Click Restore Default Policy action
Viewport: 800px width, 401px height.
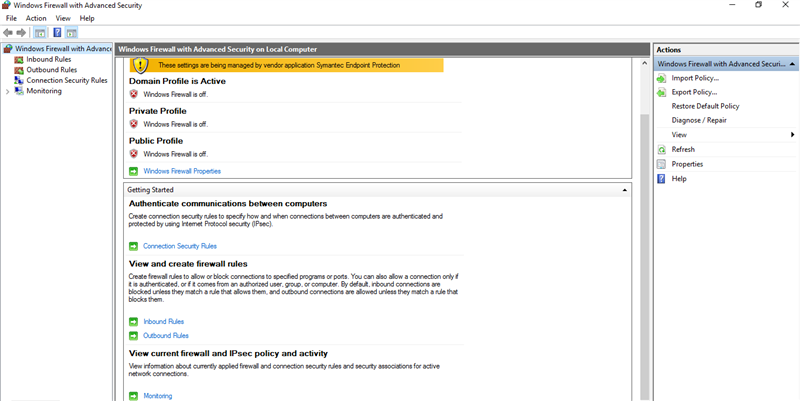[705, 106]
